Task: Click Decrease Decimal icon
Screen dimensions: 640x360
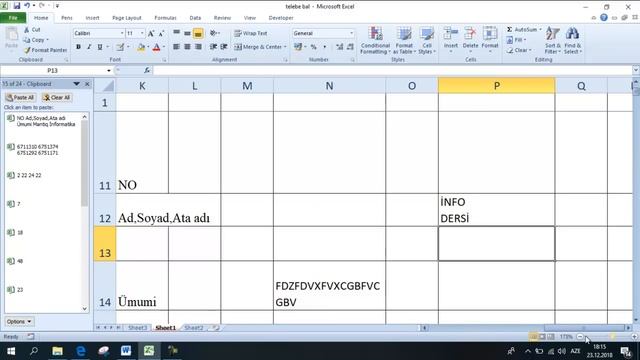Action: click(x=350, y=47)
